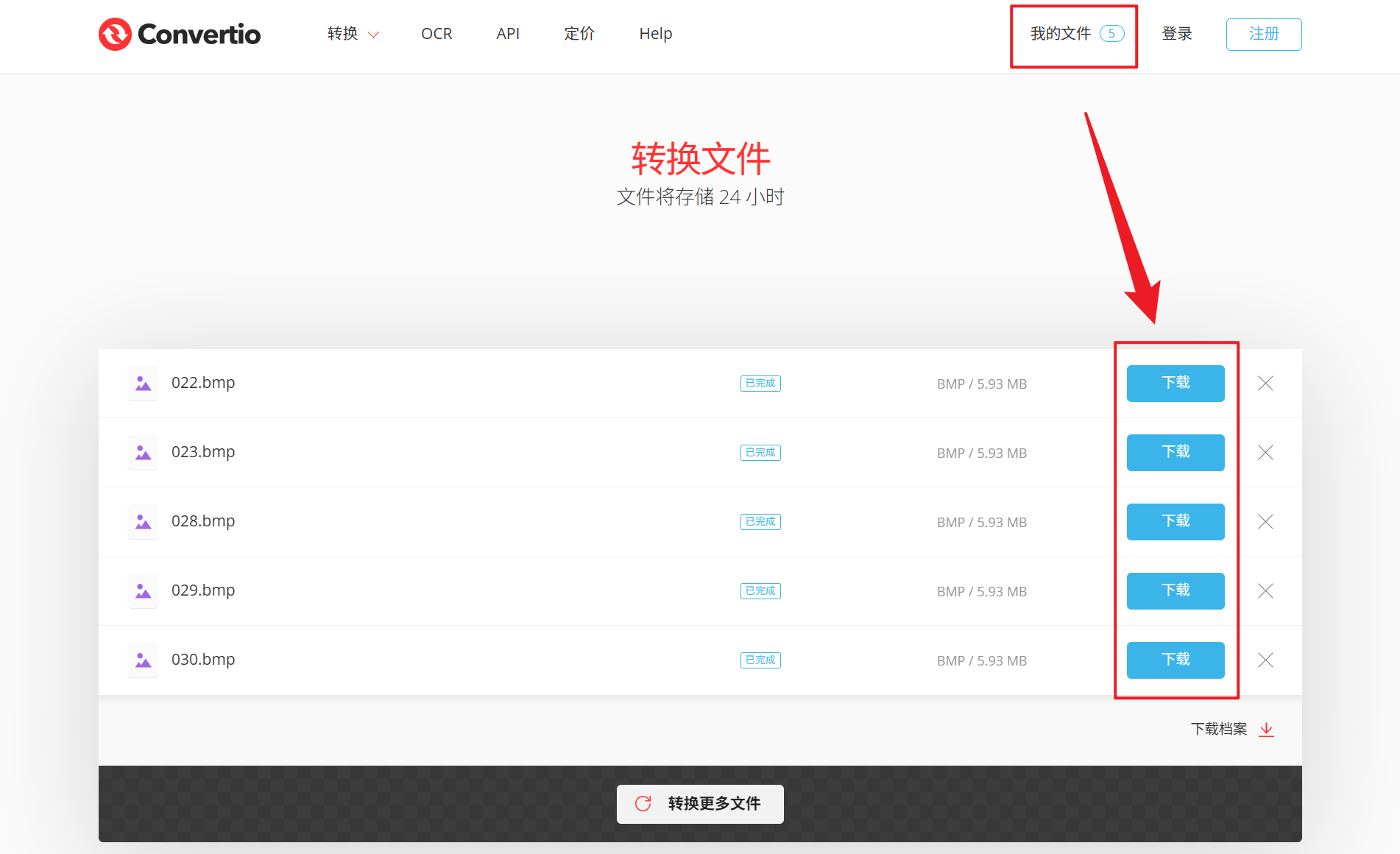This screenshot has height=854, width=1400.
Task: Click the Convertio logo
Action: 179,34
